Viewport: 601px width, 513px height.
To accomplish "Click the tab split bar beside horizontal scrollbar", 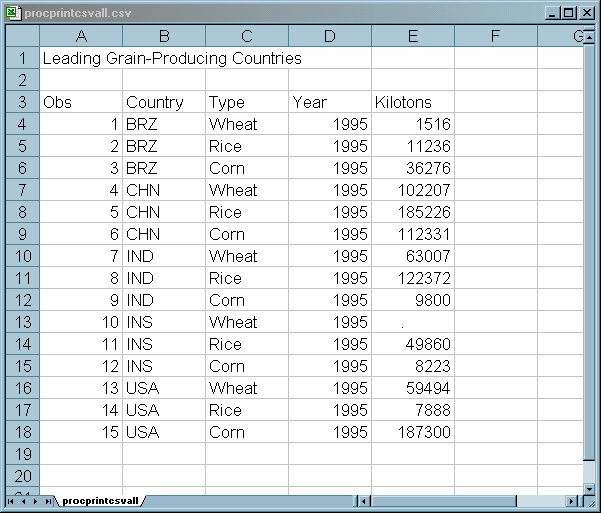I will pos(355,501).
